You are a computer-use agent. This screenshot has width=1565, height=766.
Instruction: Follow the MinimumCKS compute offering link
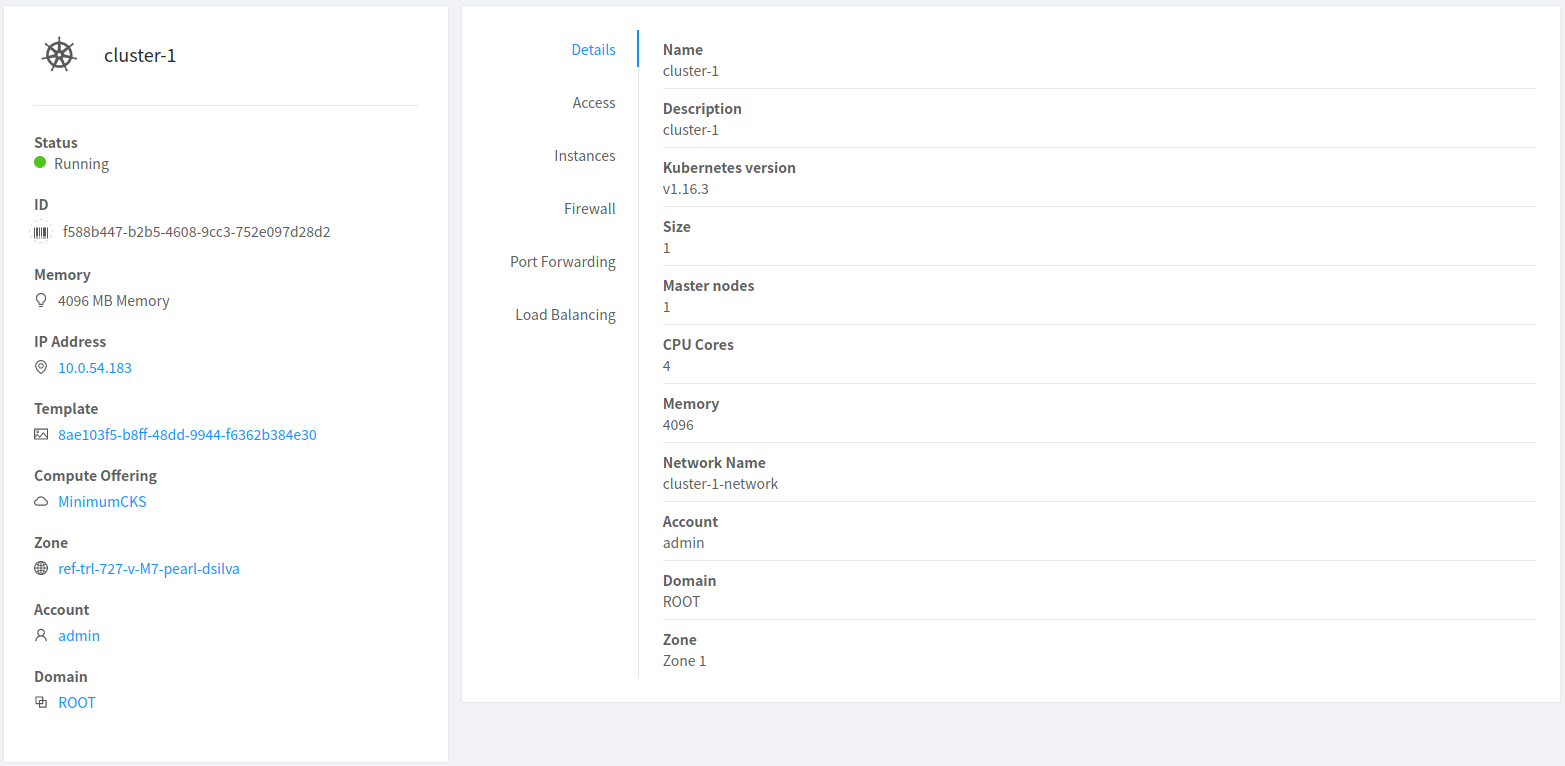pos(102,501)
